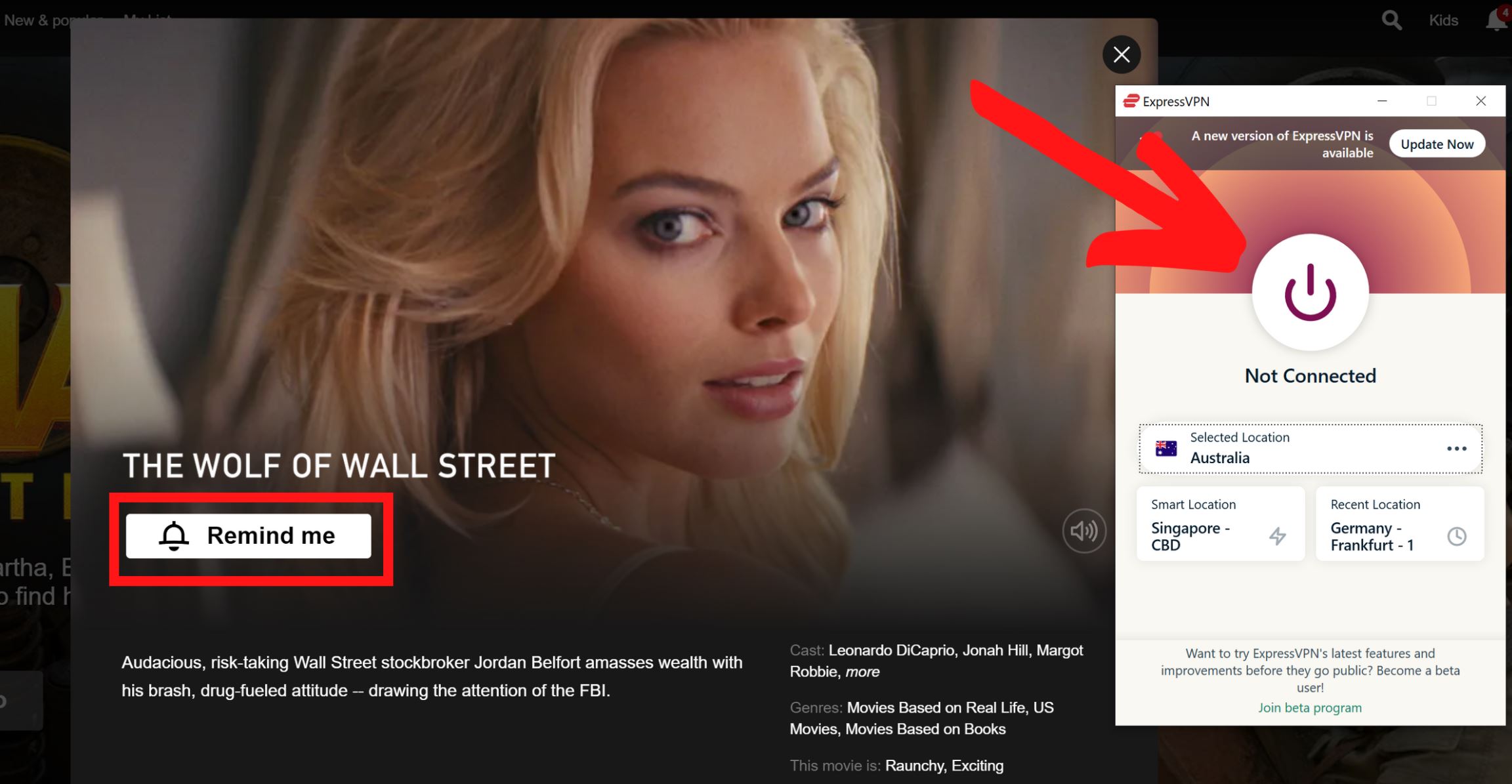The image size is (1512, 784).
Task: Click the ExpressVPN power connect button
Action: coord(1310,293)
